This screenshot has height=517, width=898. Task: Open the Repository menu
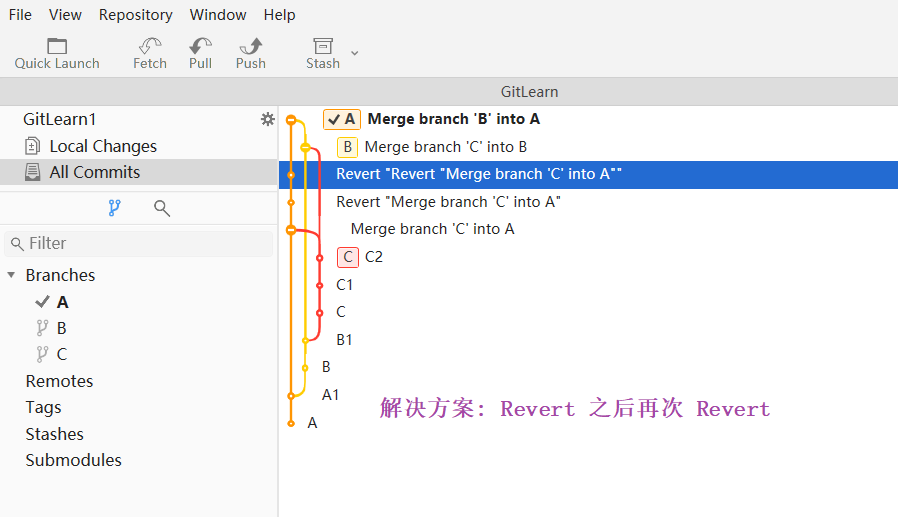coord(135,14)
